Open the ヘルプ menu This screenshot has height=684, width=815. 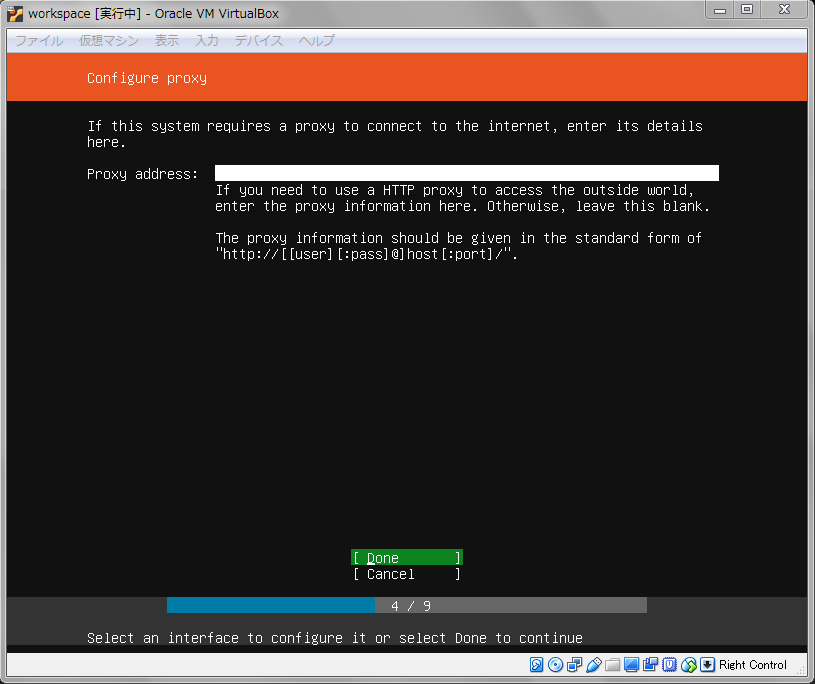(317, 41)
